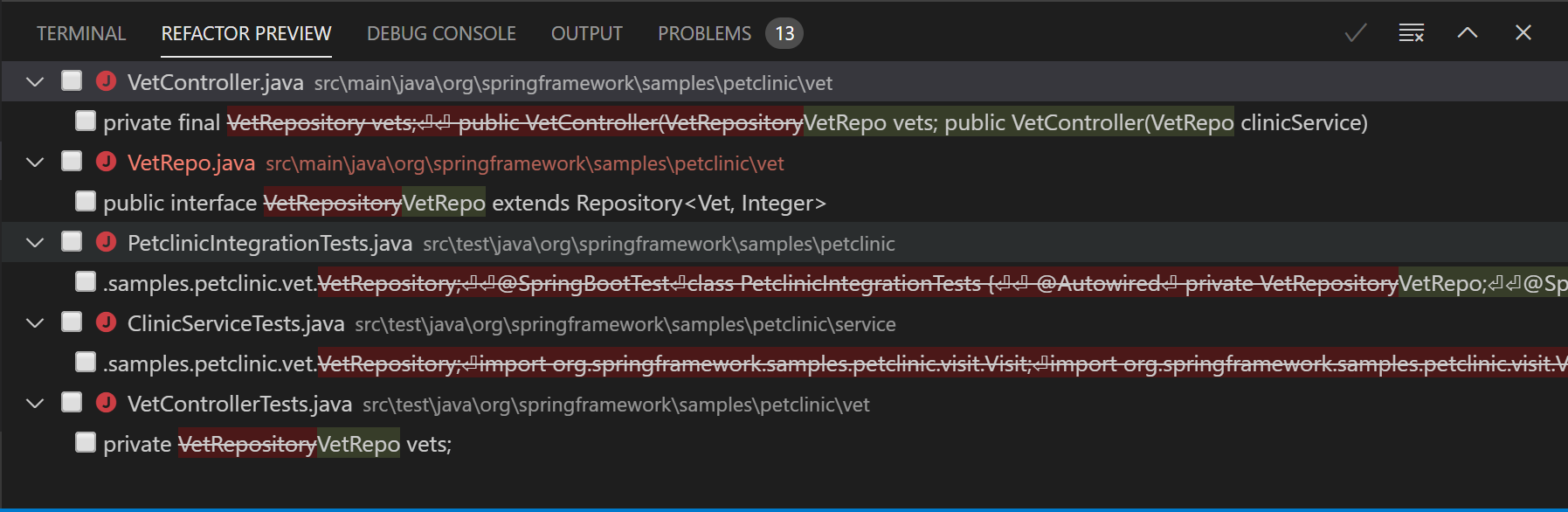Collapse the VetRepo.java change group
The width and height of the screenshot is (1568, 512).
(x=34, y=162)
